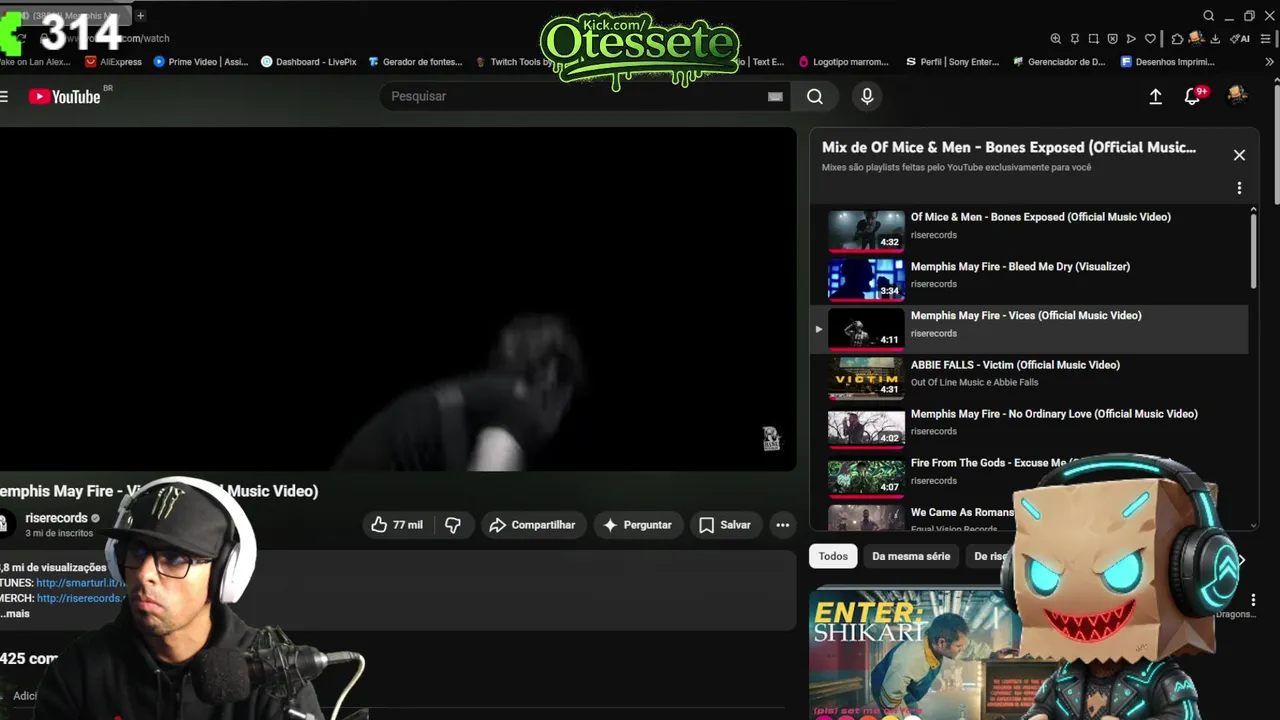Image resolution: width=1280 pixels, height=720 pixels.
Task: Click the Rise Records watermark in player
Action: (x=771, y=439)
